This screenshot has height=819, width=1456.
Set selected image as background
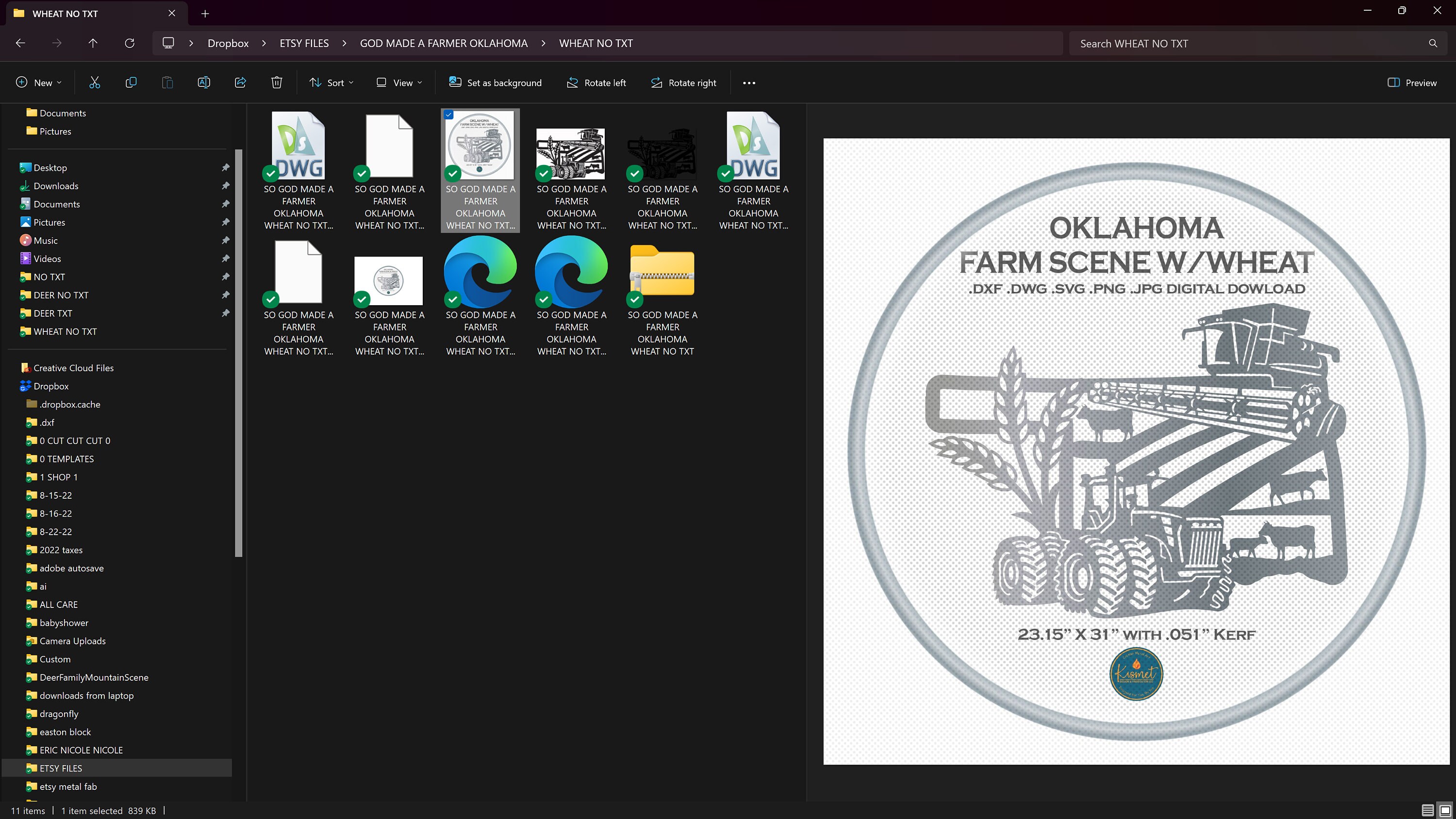pyautogui.click(x=495, y=82)
